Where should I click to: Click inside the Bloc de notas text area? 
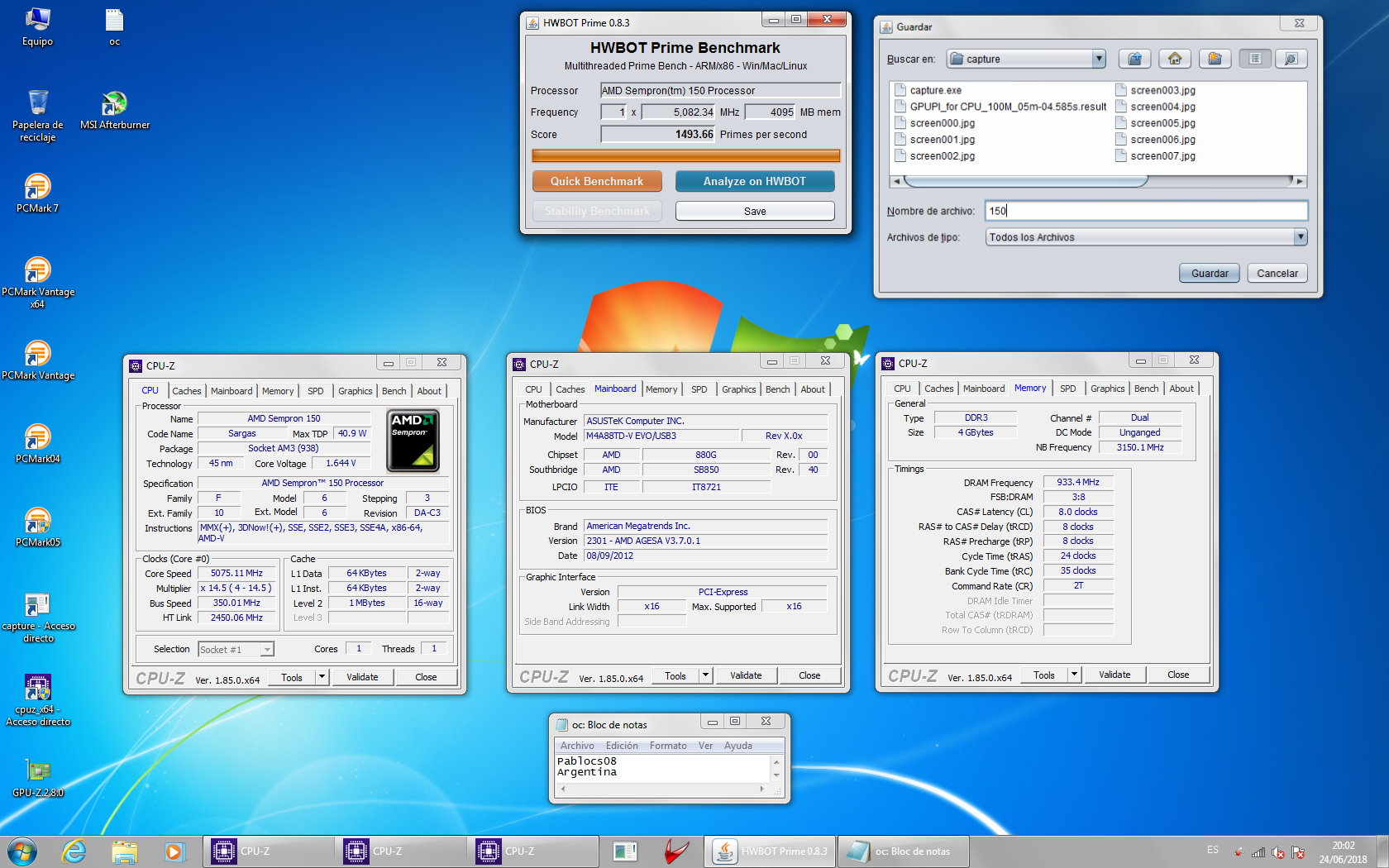pos(663,768)
